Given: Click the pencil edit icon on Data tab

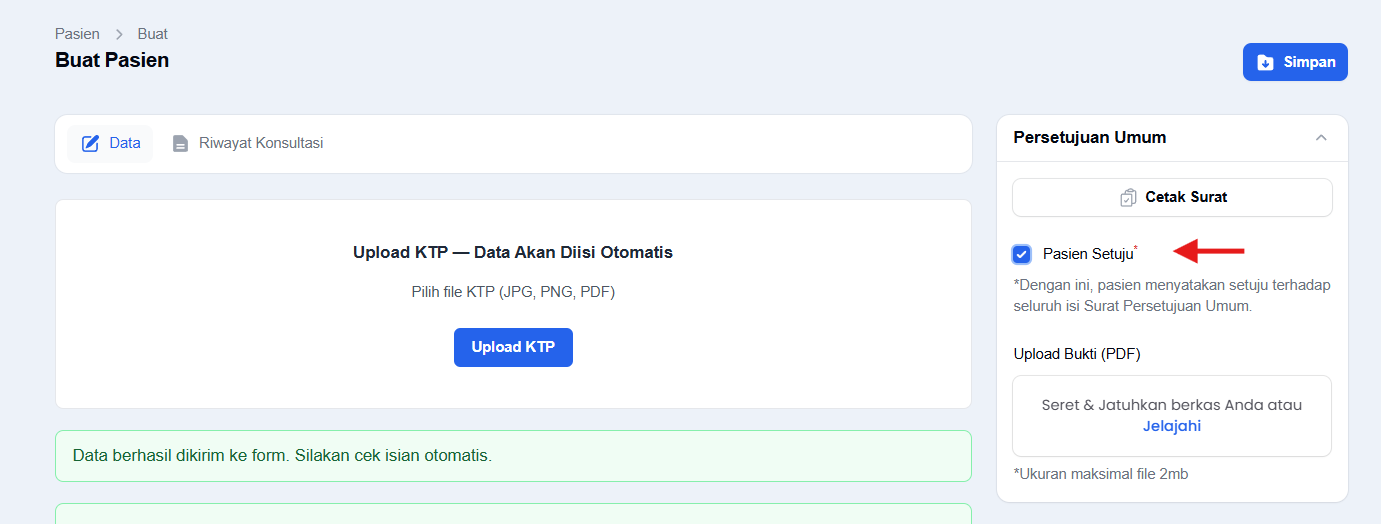Looking at the screenshot, I should 90,143.
